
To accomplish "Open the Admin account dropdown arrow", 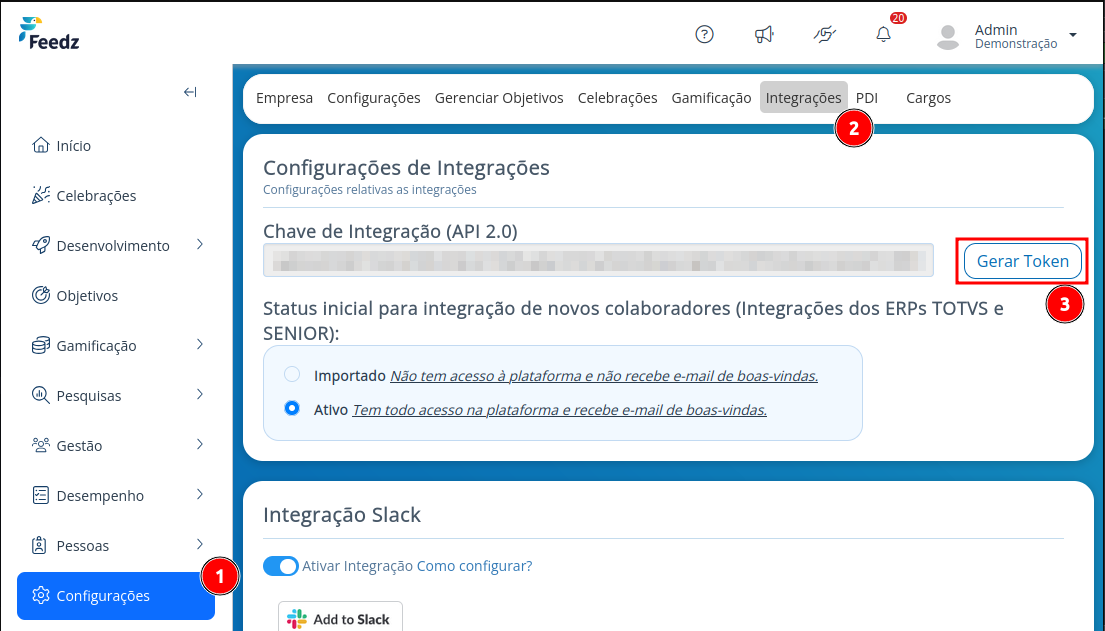I will tap(1073, 35).
